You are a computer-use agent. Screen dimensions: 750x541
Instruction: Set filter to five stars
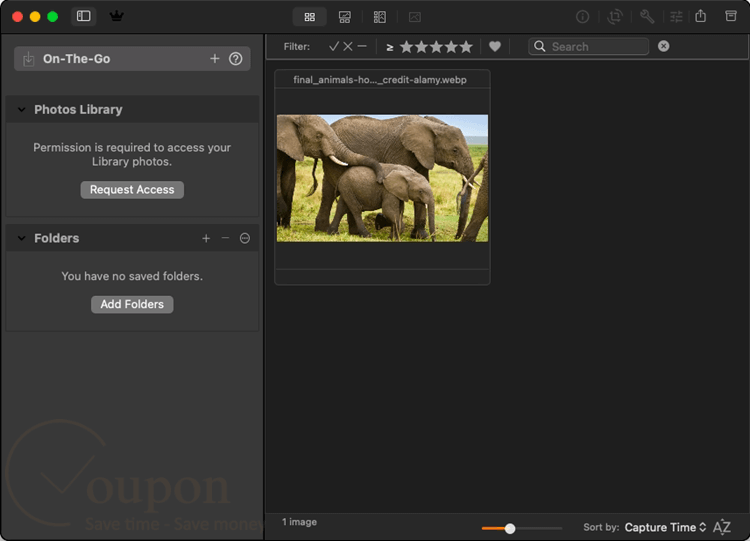pyautogui.click(x=466, y=46)
